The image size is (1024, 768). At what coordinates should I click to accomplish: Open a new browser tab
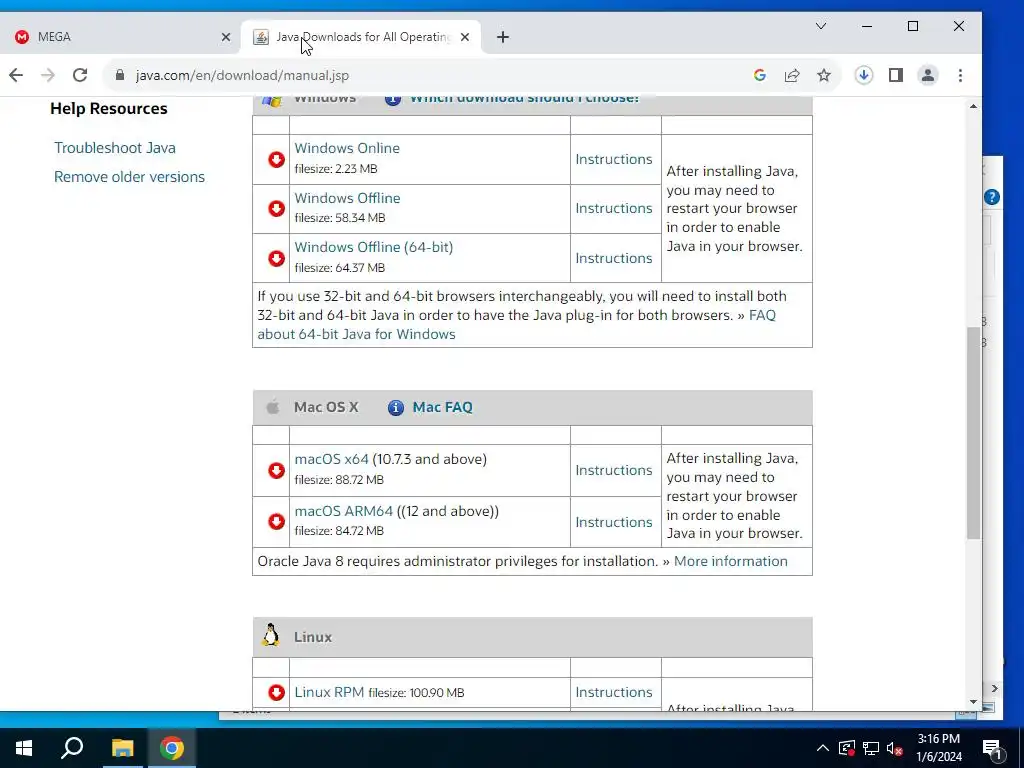[x=502, y=37]
